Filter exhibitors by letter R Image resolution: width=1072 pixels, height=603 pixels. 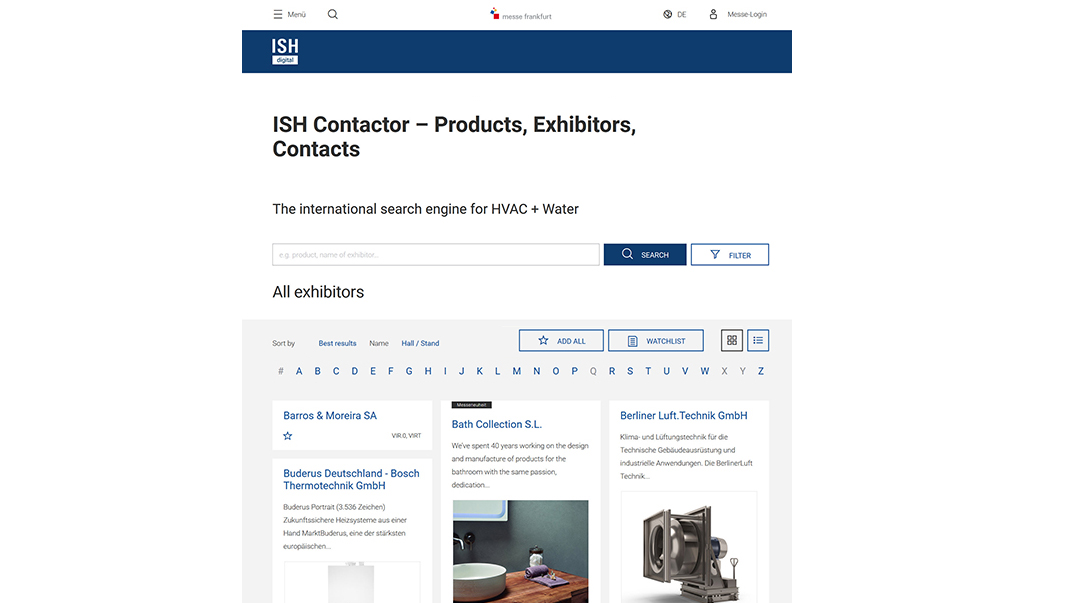612,371
